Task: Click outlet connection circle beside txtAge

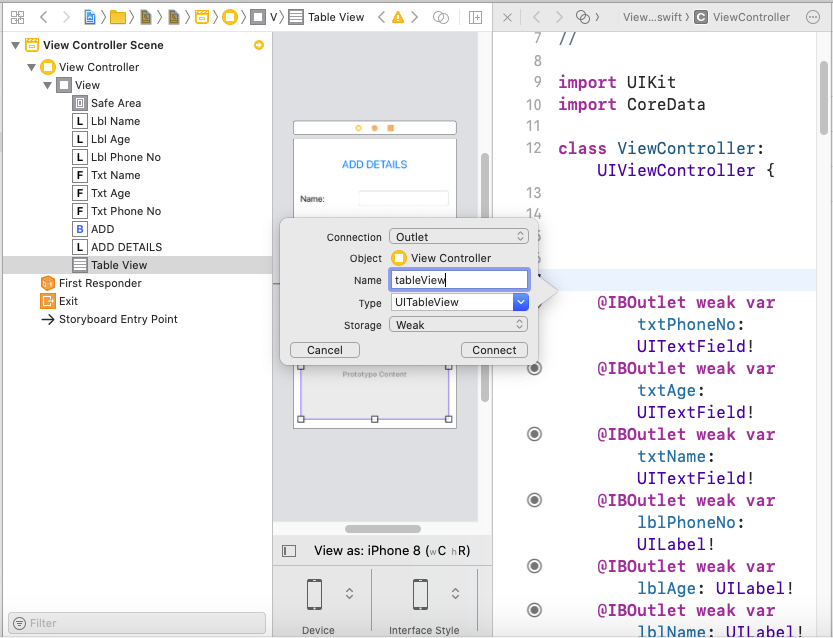Action: pos(534,368)
